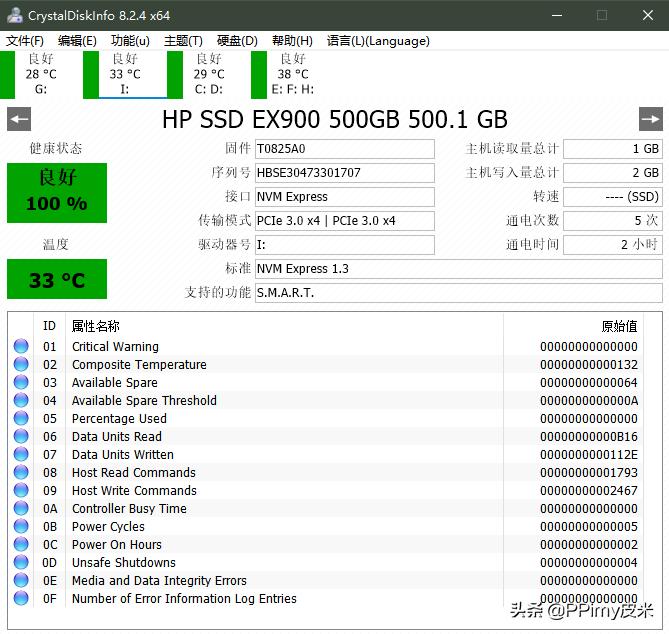Click the status orb for Power Cycles
The height and width of the screenshot is (634, 669).
tap(21, 526)
